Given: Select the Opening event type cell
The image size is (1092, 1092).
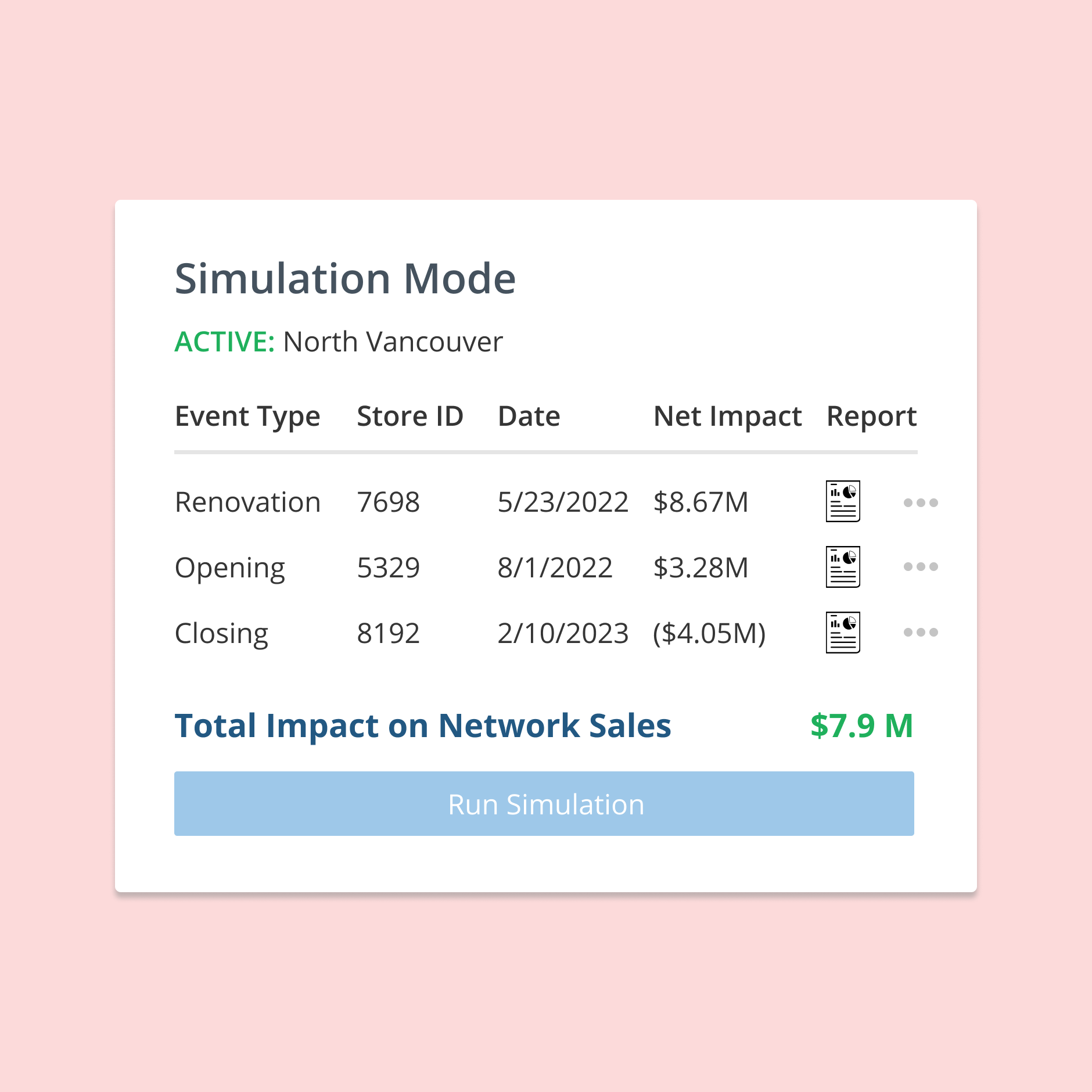Looking at the screenshot, I should click(230, 568).
